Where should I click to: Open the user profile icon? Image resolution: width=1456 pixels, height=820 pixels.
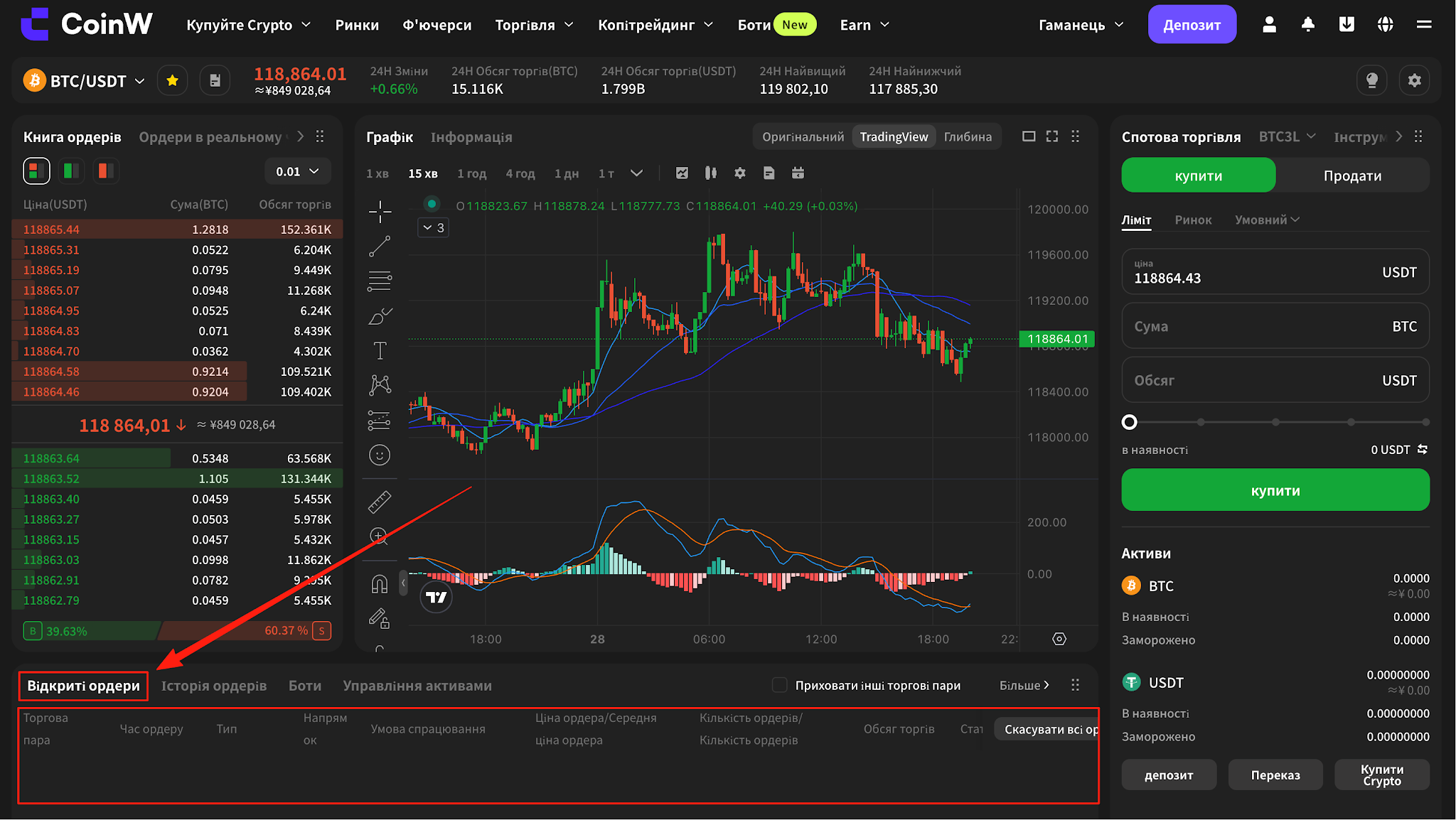[1269, 25]
